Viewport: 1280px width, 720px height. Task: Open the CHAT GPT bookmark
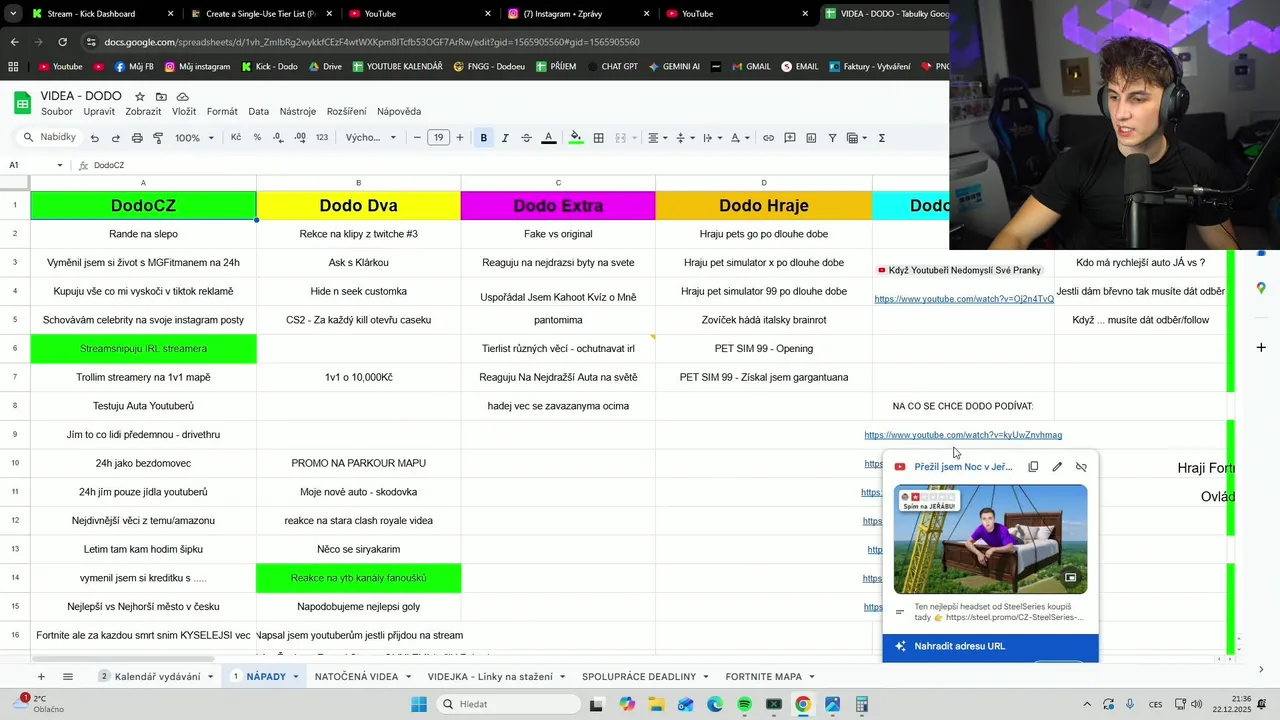[x=612, y=67]
